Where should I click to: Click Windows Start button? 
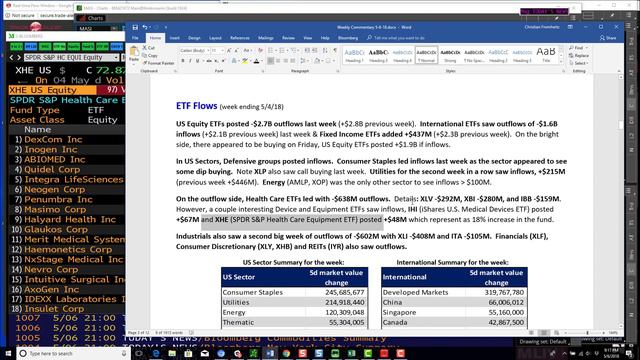tap(8, 353)
